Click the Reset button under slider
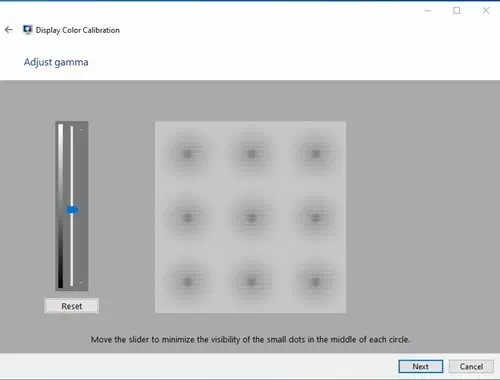Image resolution: width=500 pixels, height=380 pixels. 72,306
